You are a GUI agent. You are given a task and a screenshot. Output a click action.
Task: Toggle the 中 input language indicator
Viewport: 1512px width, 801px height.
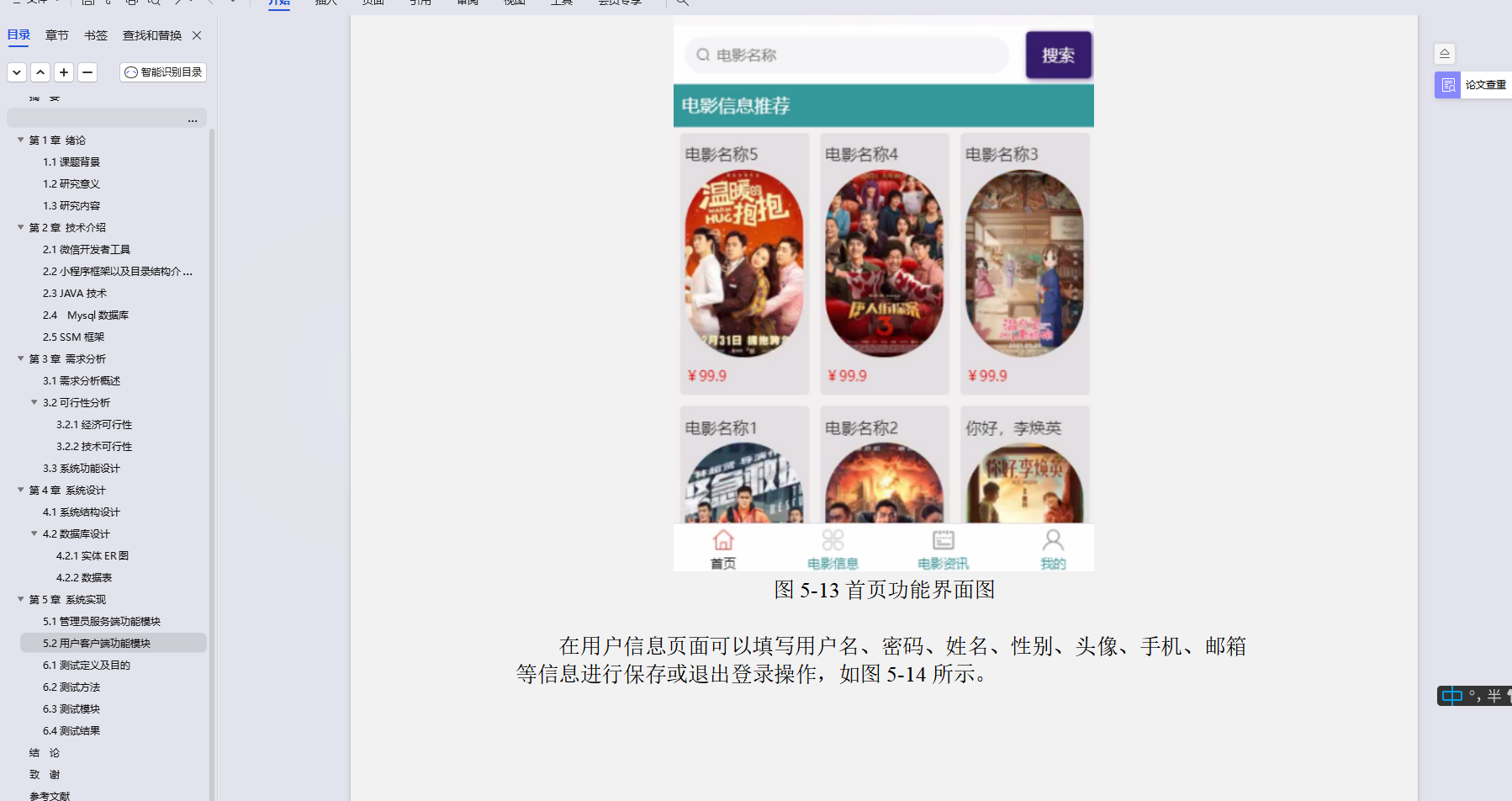[1451, 696]
